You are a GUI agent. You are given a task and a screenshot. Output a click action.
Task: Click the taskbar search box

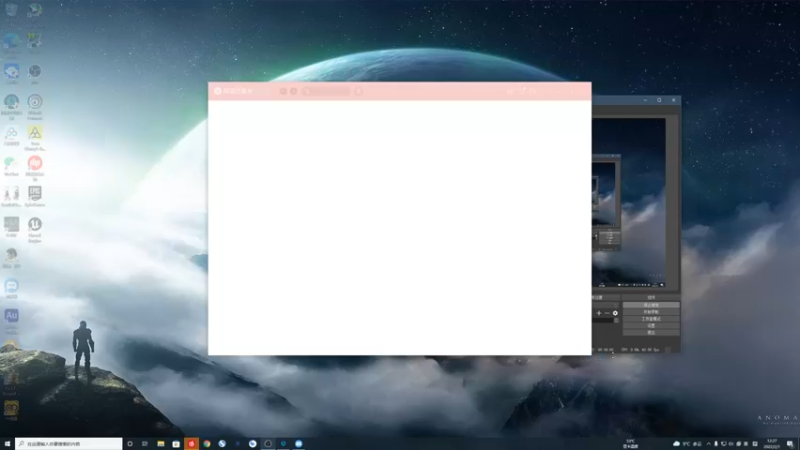(69, 444)
